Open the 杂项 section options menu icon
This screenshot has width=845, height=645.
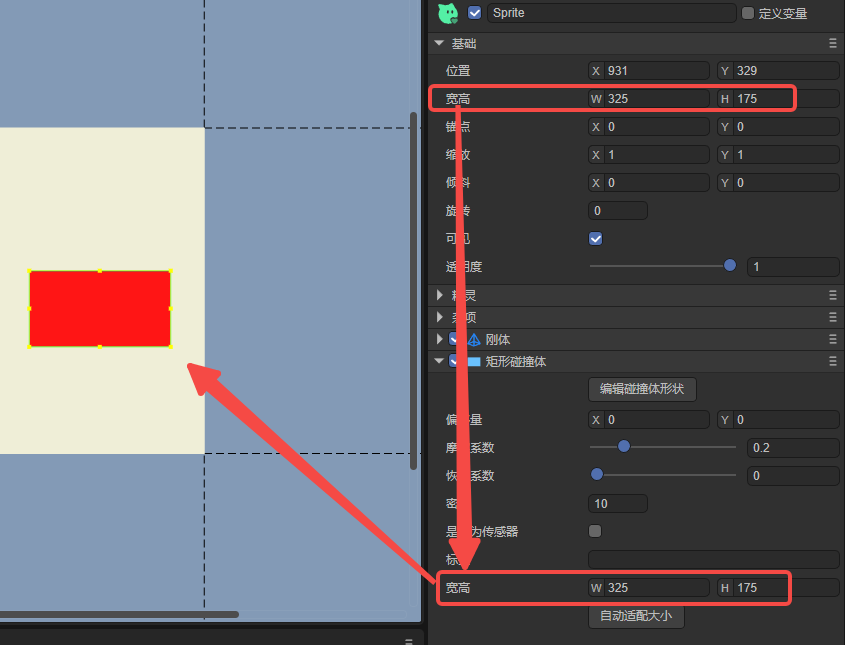[833, 317]
